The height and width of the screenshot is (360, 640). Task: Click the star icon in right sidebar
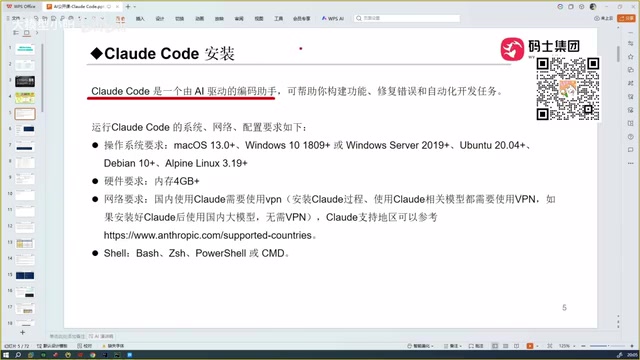click(x=631, y=56)
